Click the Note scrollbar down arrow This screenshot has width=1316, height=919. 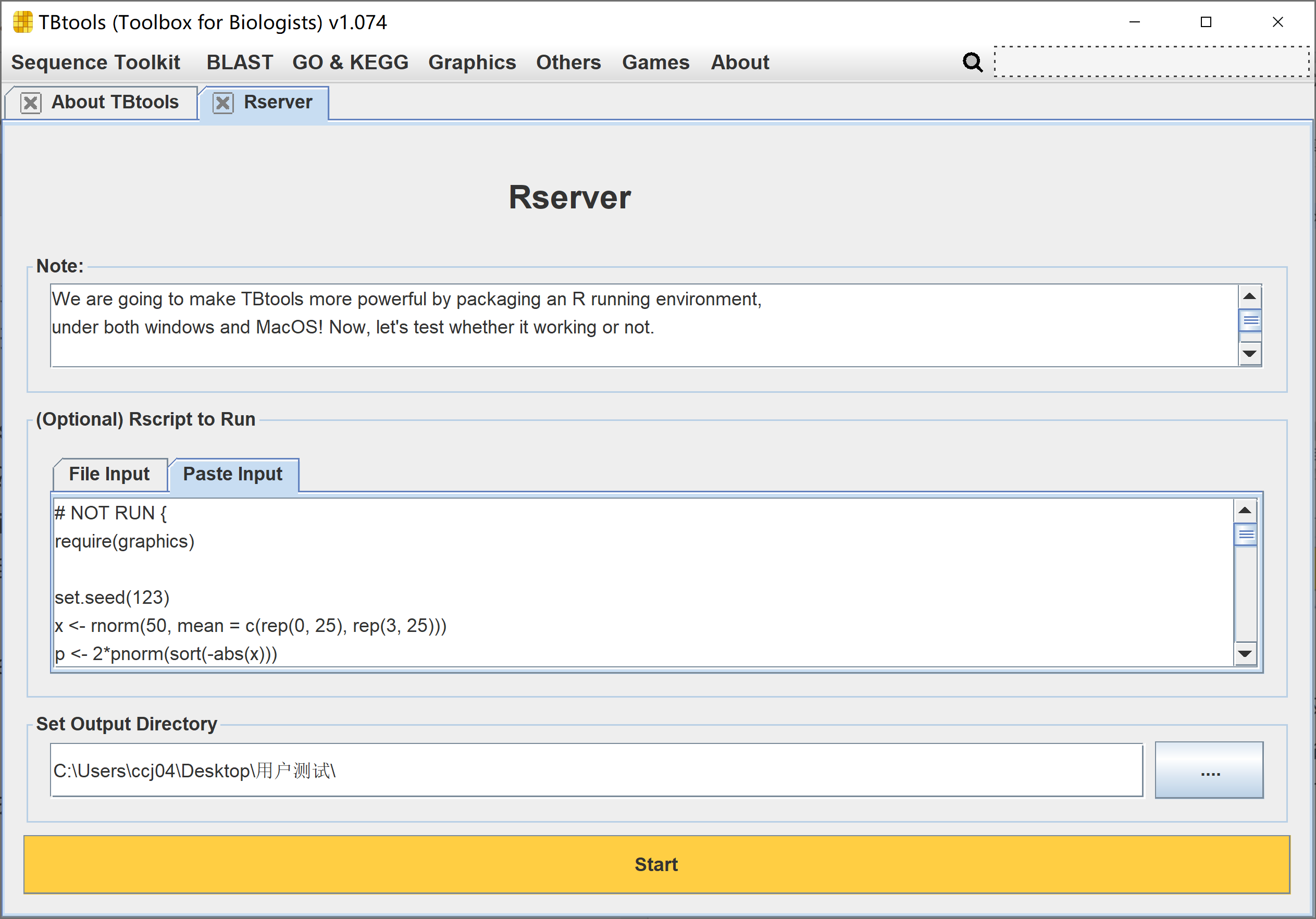tap(1249, 354)
